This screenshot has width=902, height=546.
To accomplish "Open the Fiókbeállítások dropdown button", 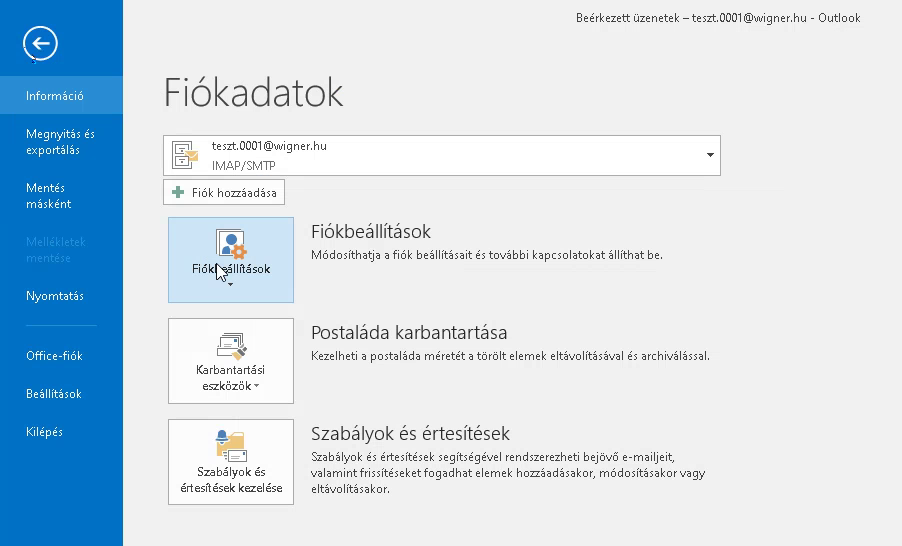I will (231, 259).
